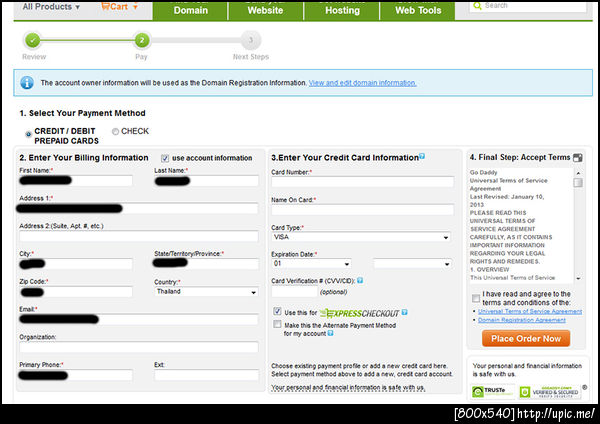Click the First Name input field
600x424 pixels.
pos(76,181)
